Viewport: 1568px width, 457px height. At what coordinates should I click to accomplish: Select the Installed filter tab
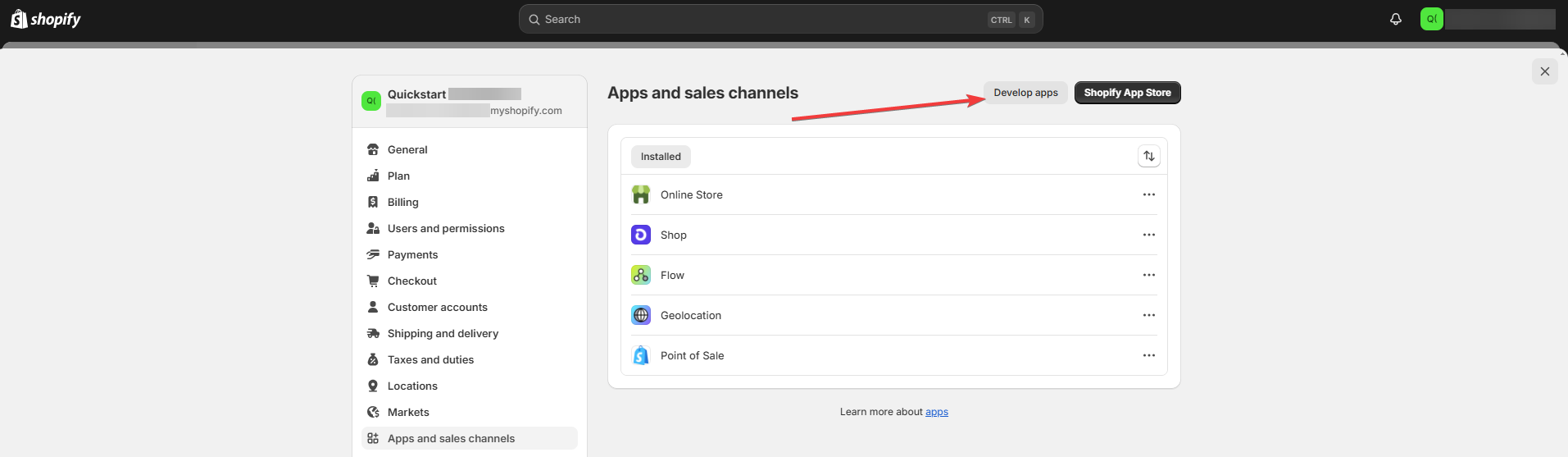click(661, 157)
